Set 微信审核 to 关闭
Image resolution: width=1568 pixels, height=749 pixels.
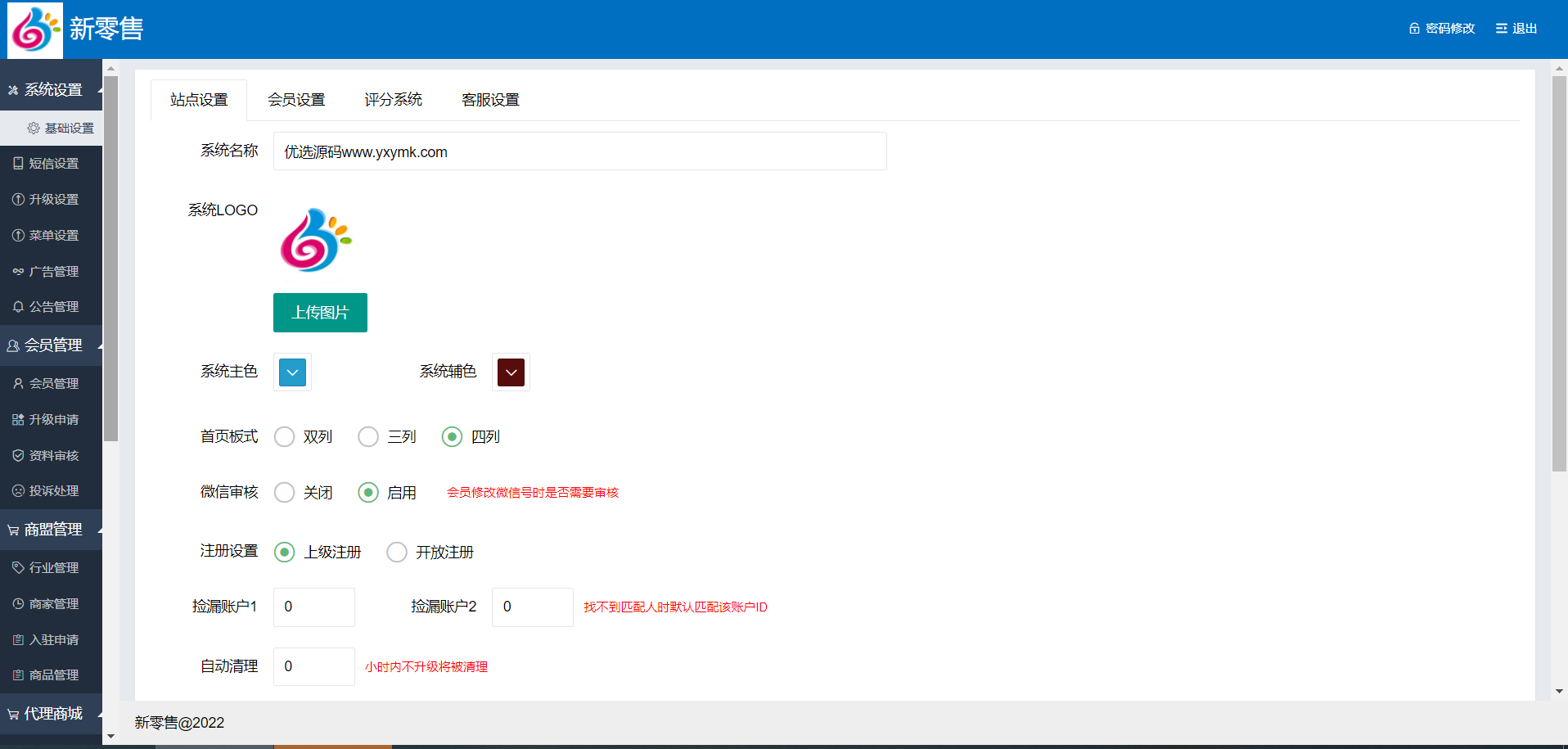coord(304,493)
